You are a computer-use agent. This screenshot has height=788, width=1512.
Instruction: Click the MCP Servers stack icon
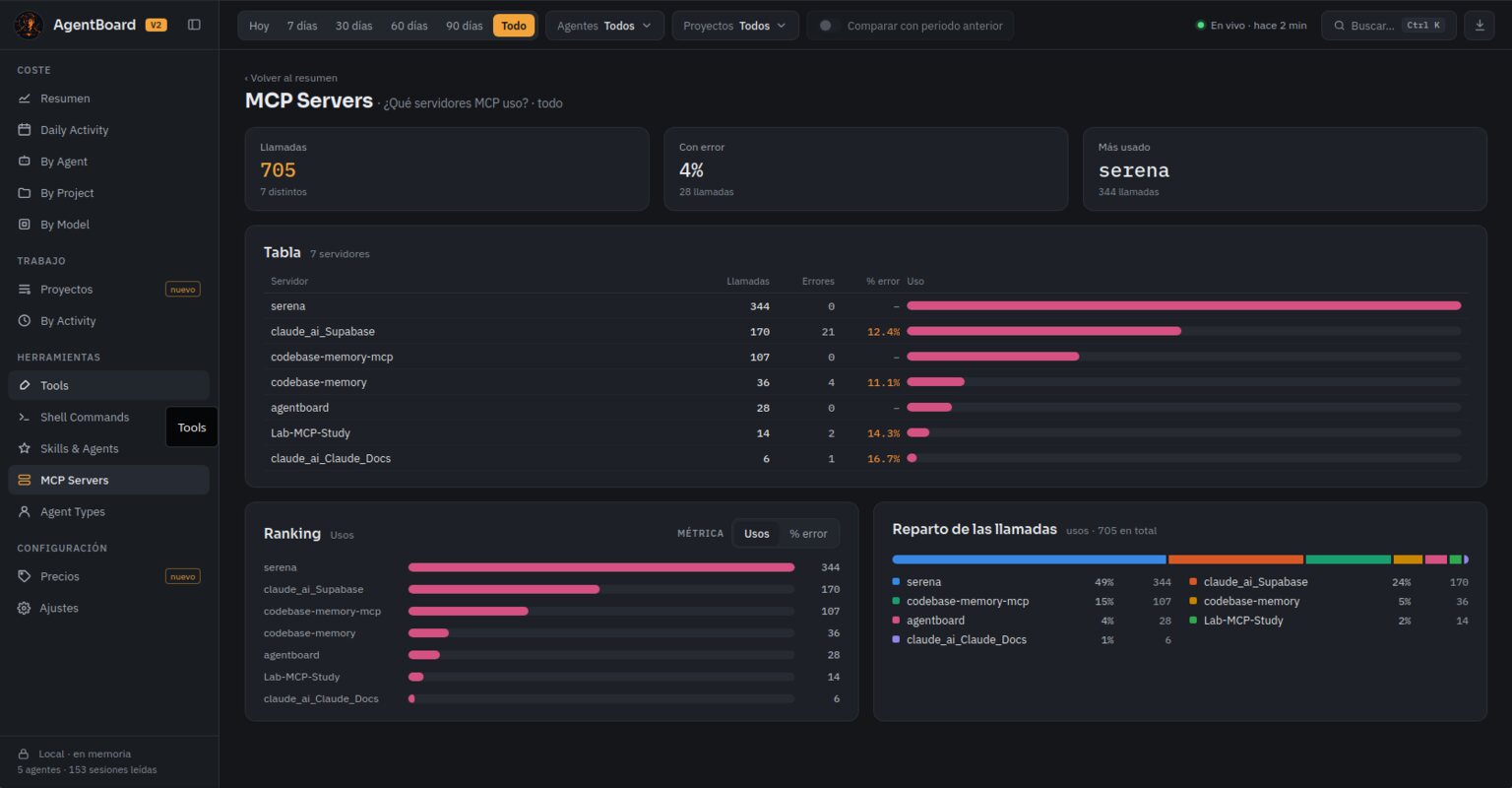25,481
